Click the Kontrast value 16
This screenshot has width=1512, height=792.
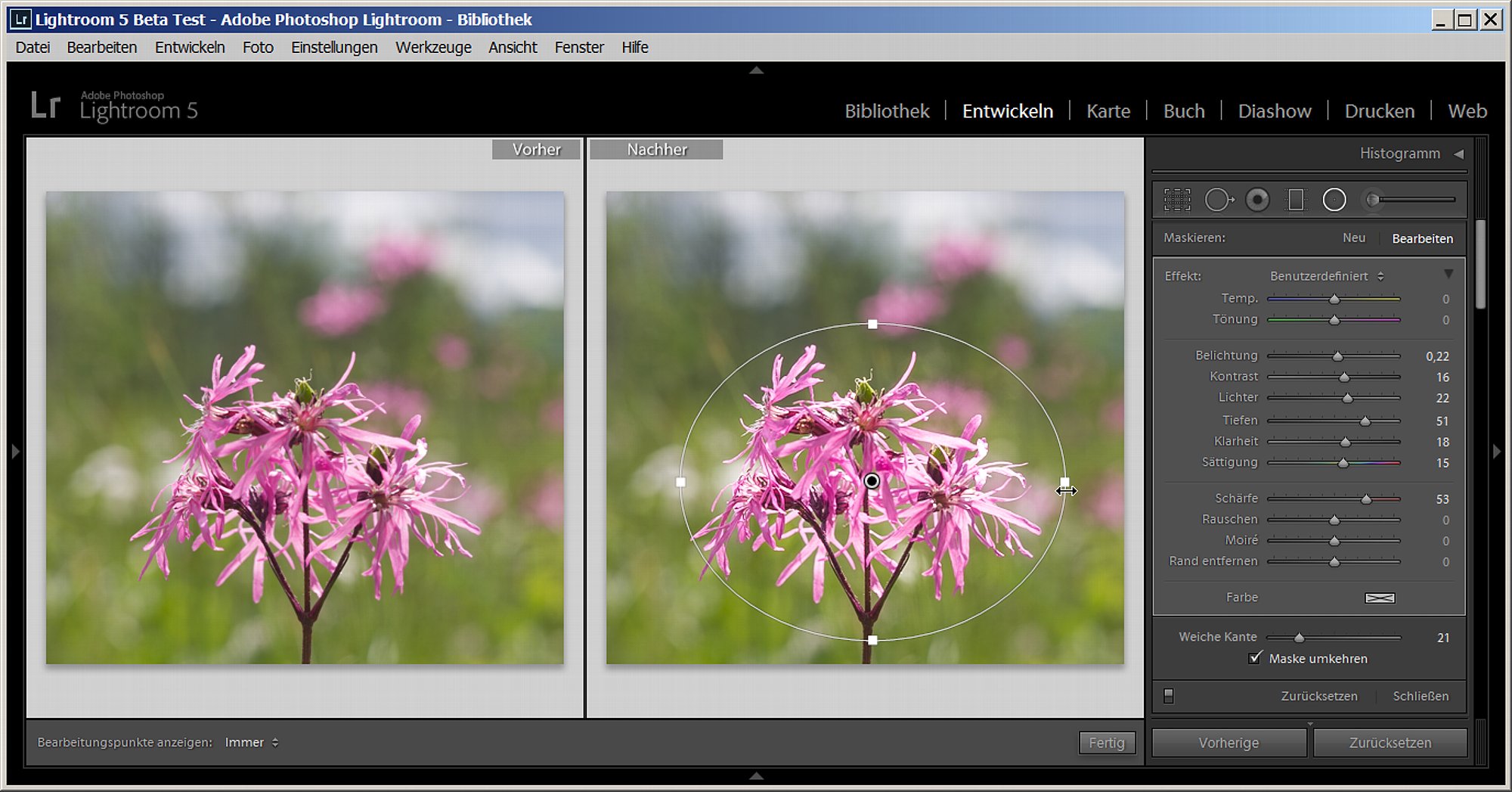tap(1442, 377)
